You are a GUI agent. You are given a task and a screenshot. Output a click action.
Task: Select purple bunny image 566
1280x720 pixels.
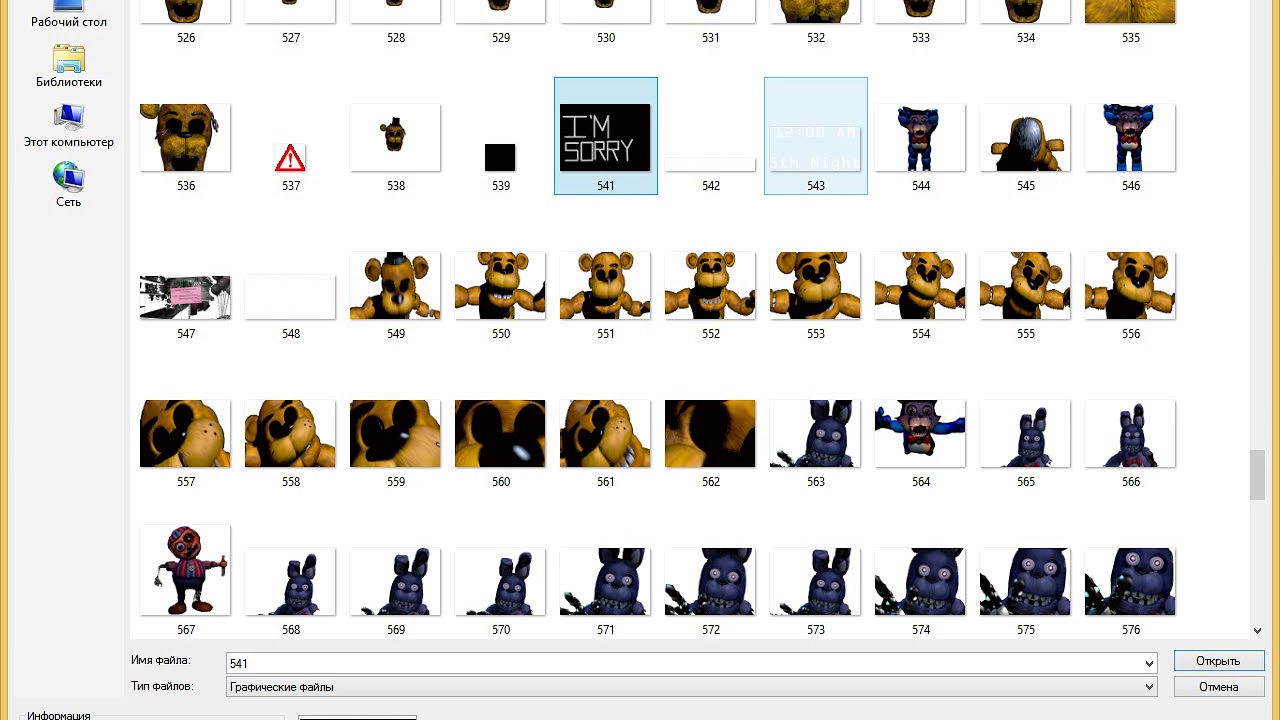coord(1130,433)
